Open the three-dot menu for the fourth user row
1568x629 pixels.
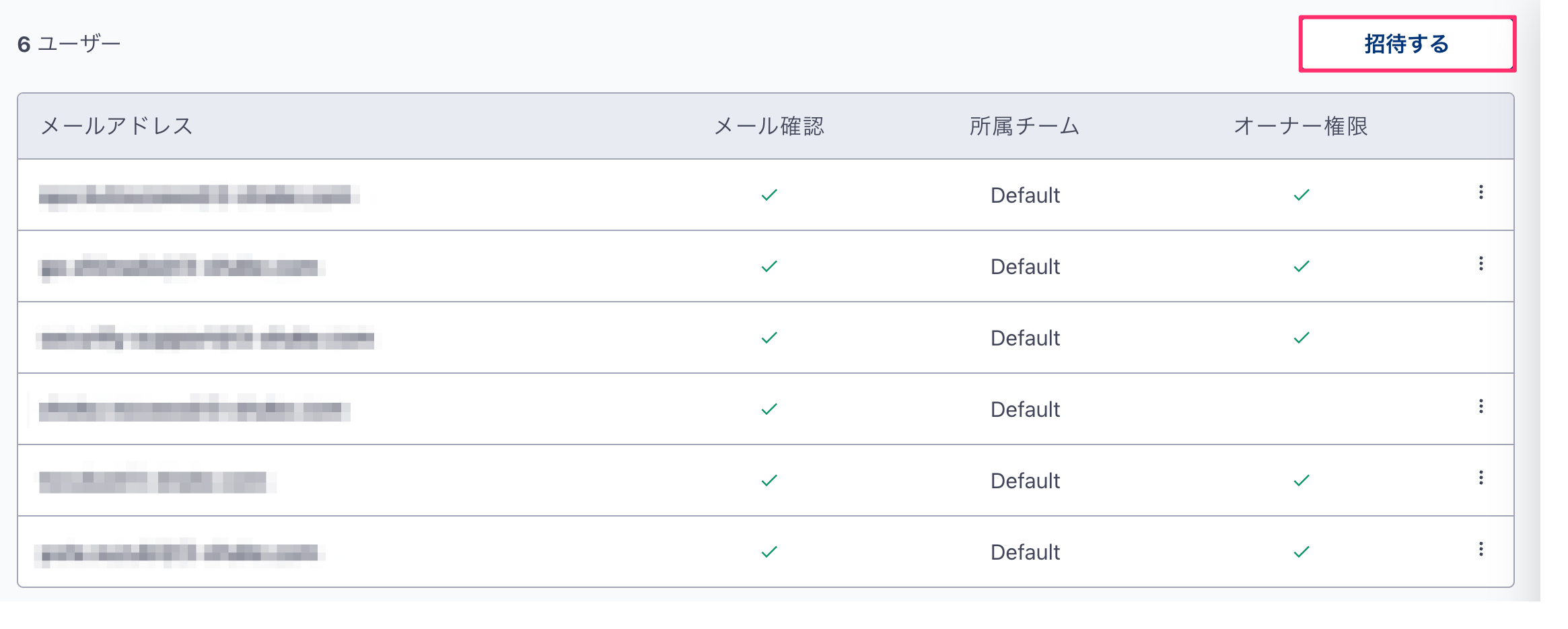pos(1481,407)
